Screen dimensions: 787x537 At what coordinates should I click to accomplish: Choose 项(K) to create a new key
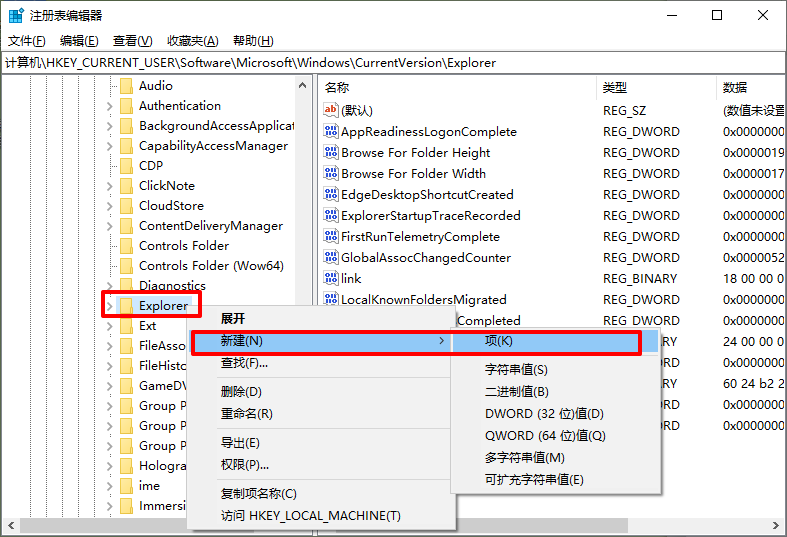pos(546,342)
